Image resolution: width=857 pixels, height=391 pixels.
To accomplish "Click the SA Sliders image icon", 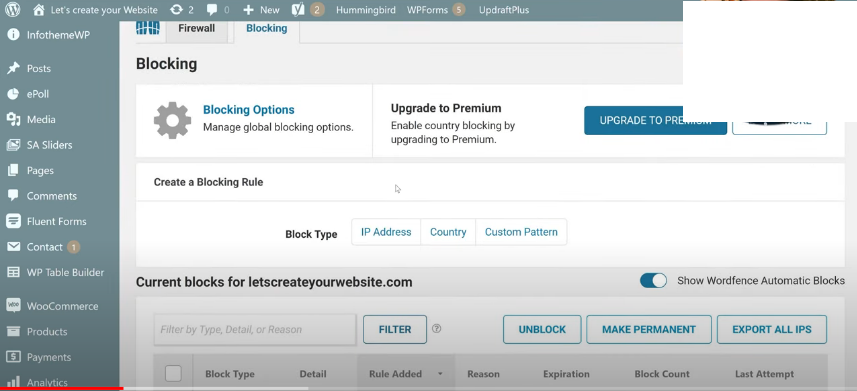I will tap(13, 145).
